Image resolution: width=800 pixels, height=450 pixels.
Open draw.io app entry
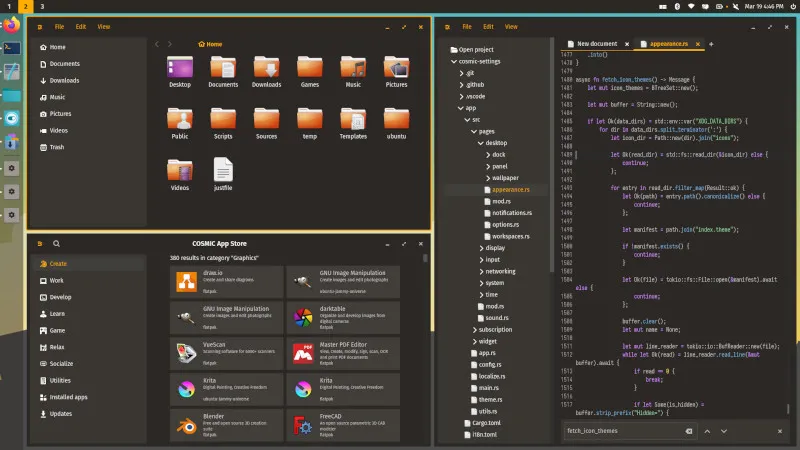(x=227, y=282)
